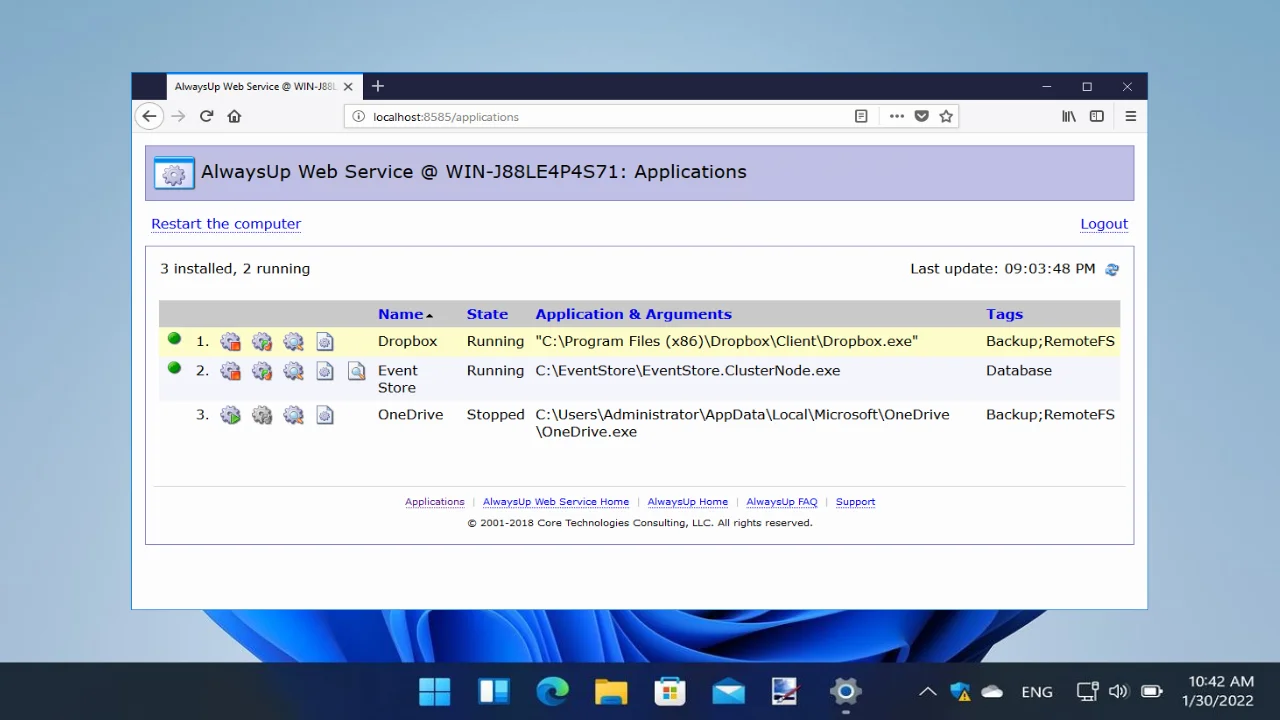The width and height of the screenshot is (1280, 720).
Task: View OneDrive details with the magnifier gear icon
Action: pyautogui.click(x=293, y=415)
